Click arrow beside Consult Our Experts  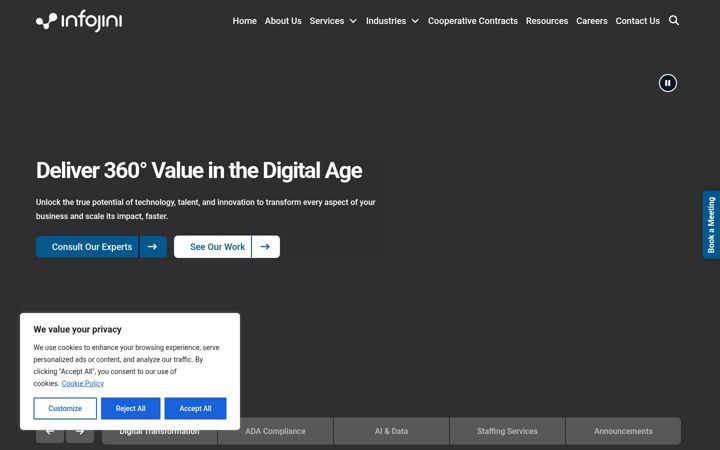pyautogui.click(x=152, y=247)
